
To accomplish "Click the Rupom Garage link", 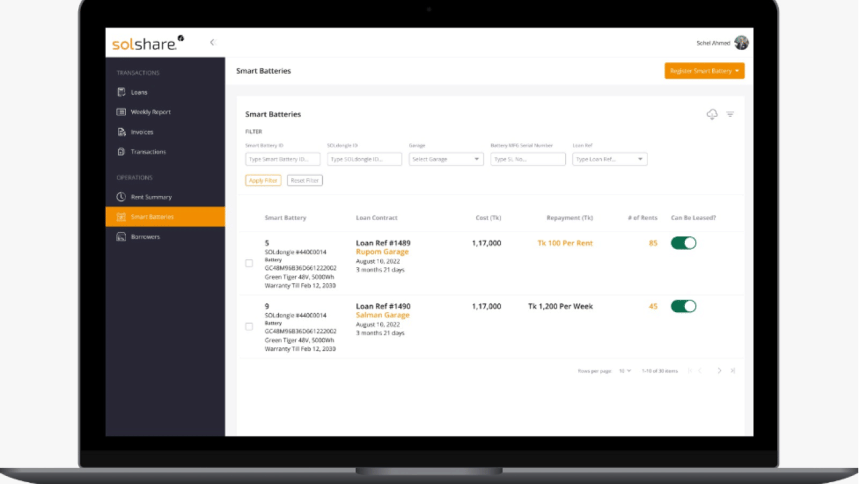I will coord(382,252).
